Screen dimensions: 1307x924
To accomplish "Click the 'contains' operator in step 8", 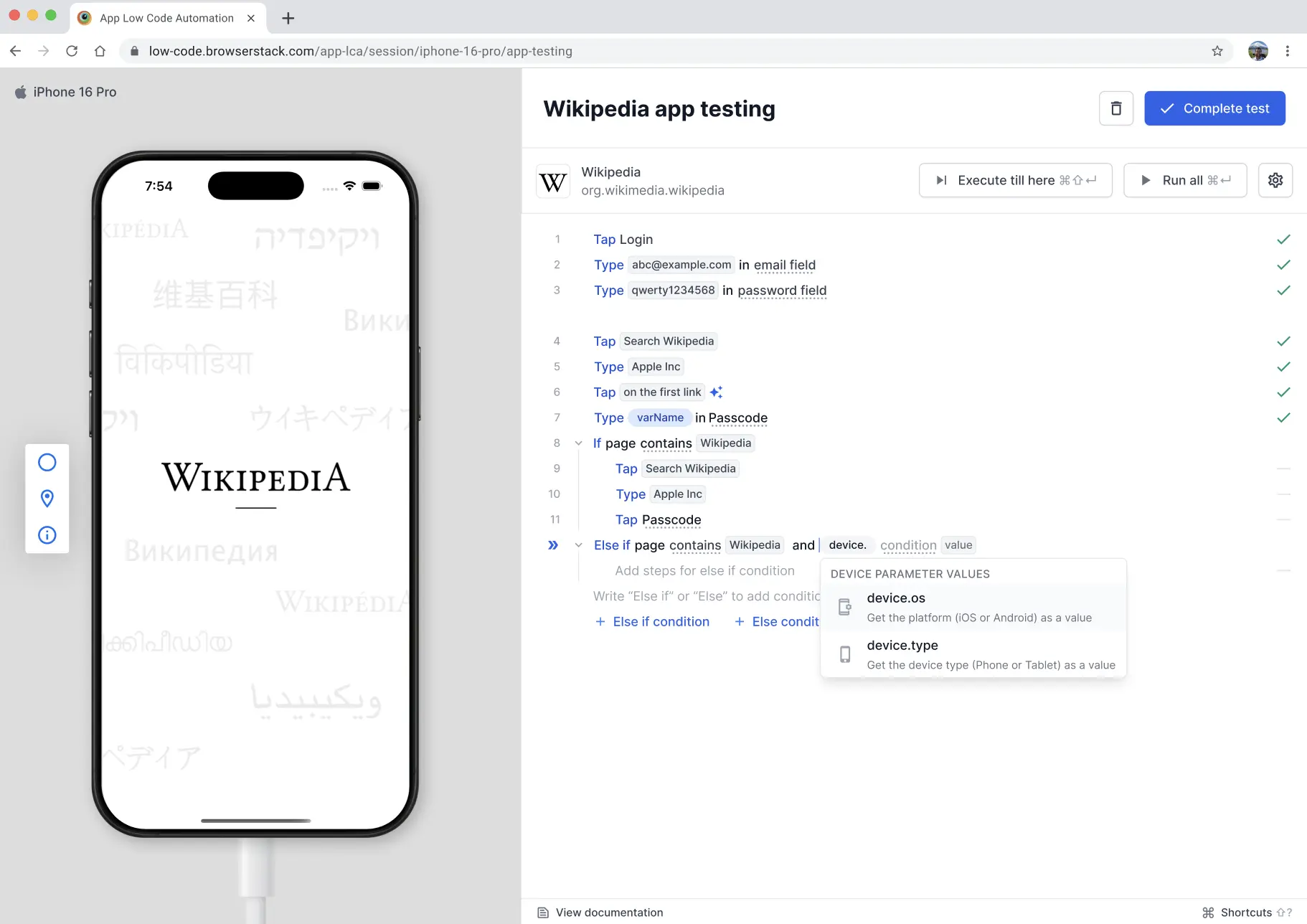I will click(666, 443).
